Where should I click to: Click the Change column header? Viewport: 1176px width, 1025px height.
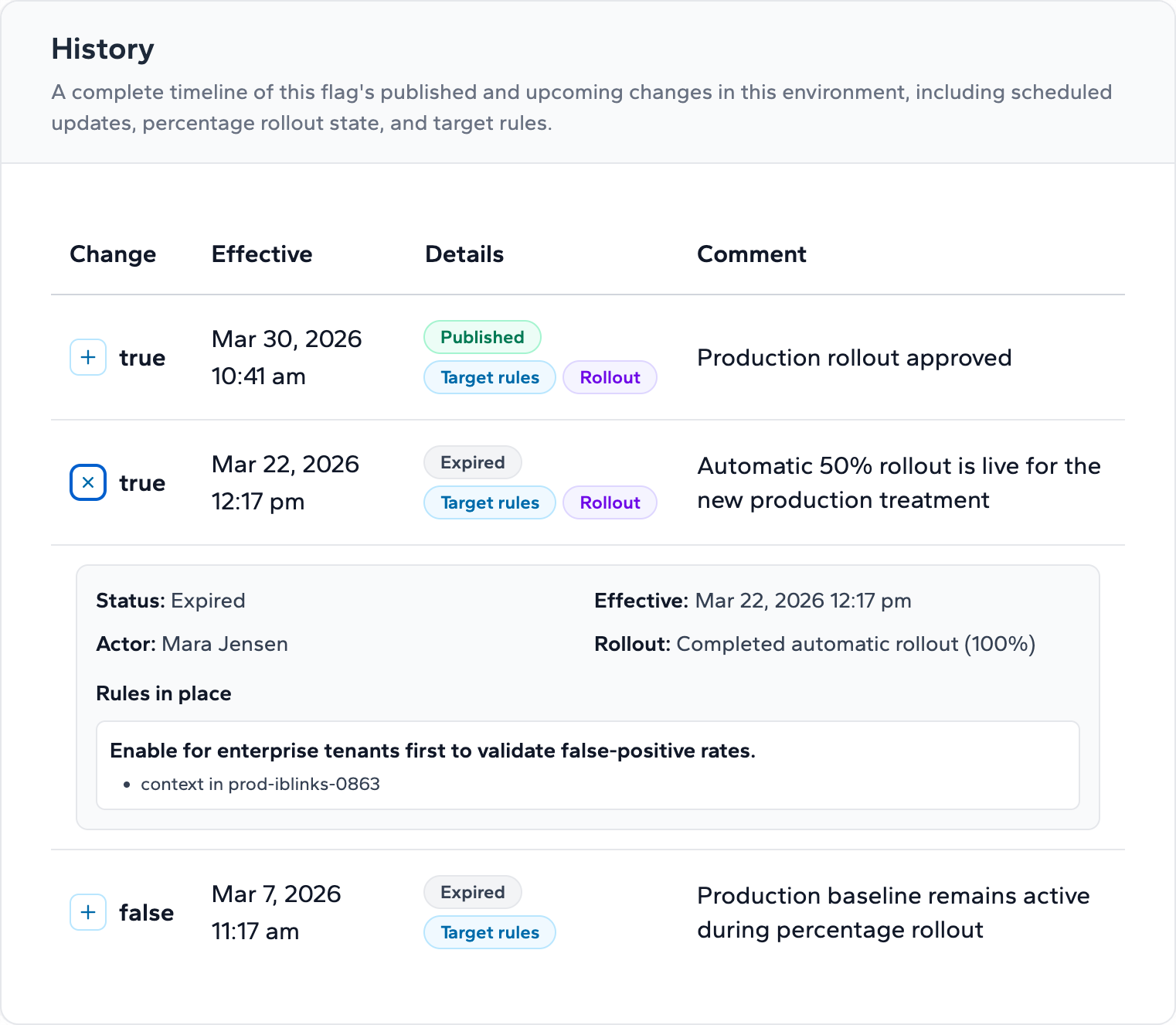[x=113, y=254]
